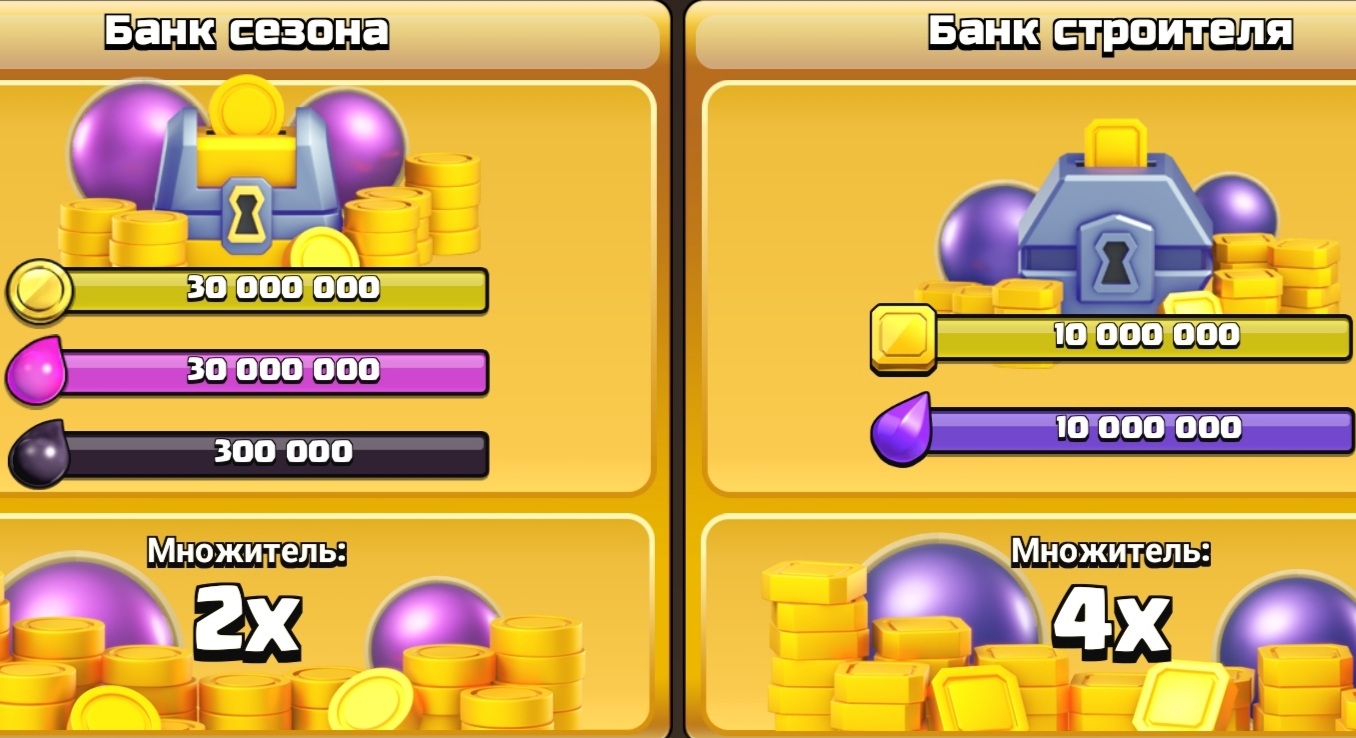Click the 30 000 000 gold bar

click(x=276, y=290)
